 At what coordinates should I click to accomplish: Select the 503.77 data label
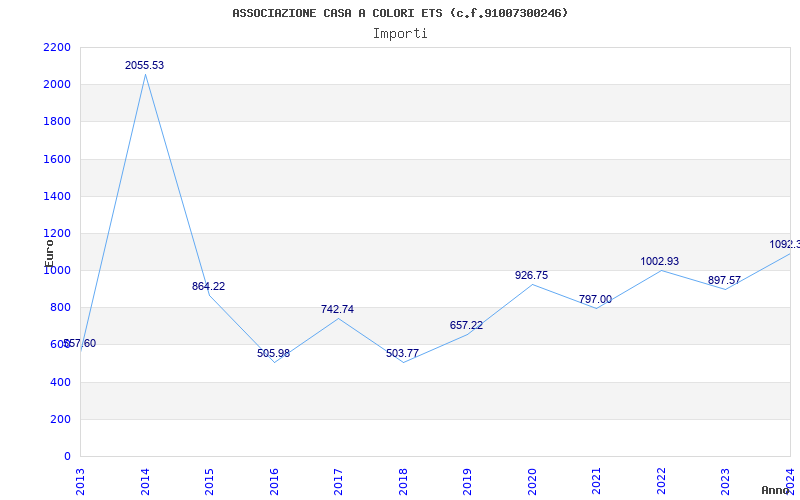tap(403, 353)
